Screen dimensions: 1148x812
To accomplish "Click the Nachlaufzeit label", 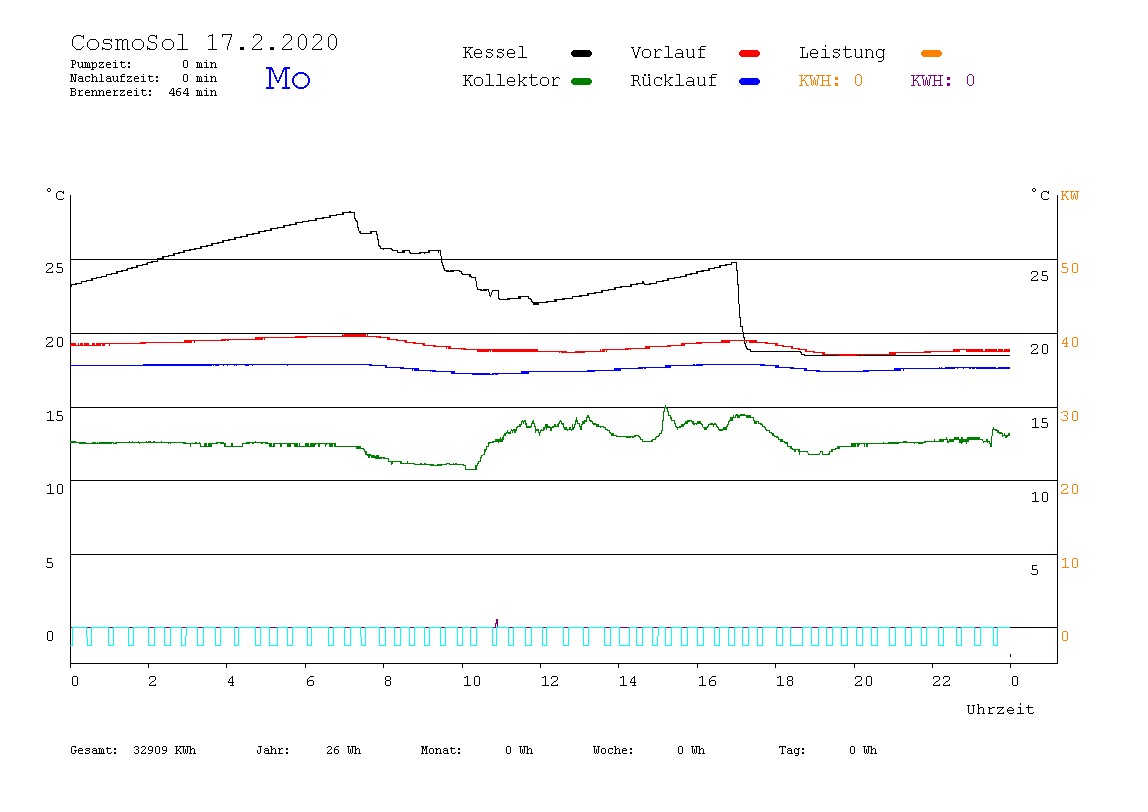I will pos(114,78).
